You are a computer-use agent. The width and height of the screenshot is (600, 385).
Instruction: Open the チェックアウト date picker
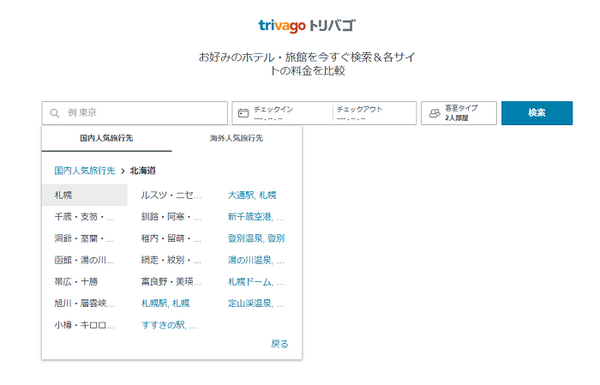(375, 113)
